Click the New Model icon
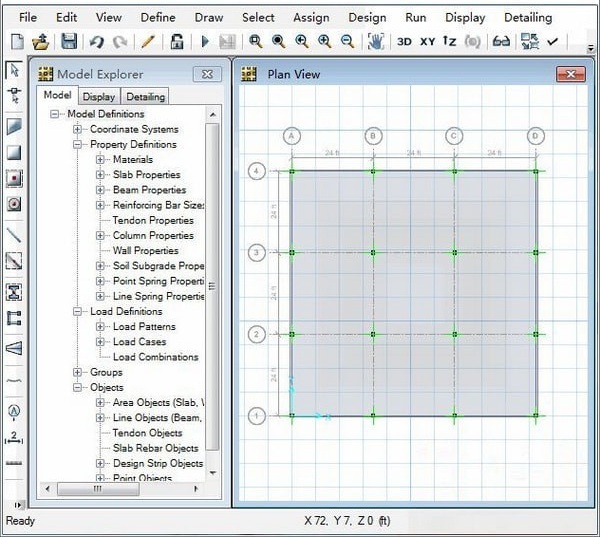The width and height of the screenshot is (600, 537). (x=16, y=41)
